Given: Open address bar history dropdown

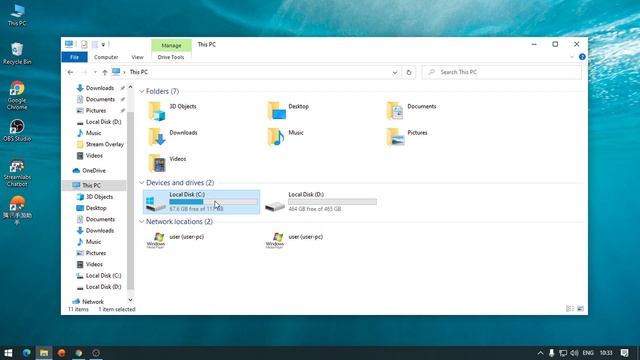Looking at the screenshot, I should tap(395, 72).
